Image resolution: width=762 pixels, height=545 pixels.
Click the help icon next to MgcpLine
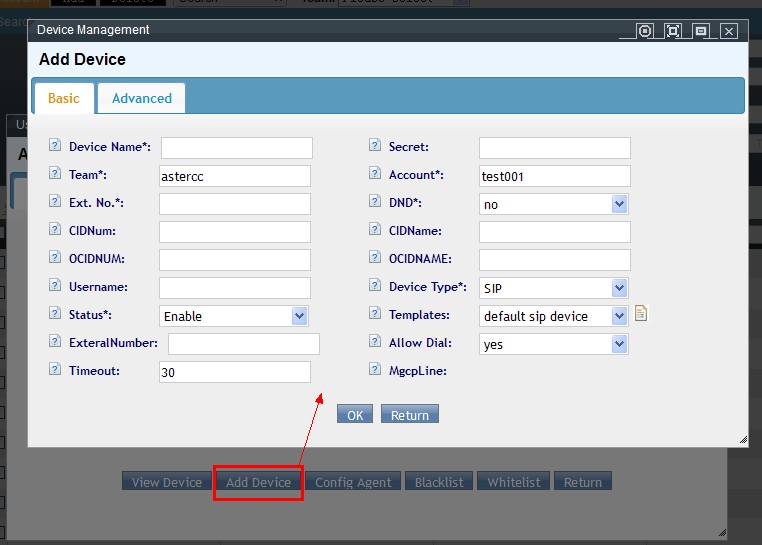tap(375, 371)
